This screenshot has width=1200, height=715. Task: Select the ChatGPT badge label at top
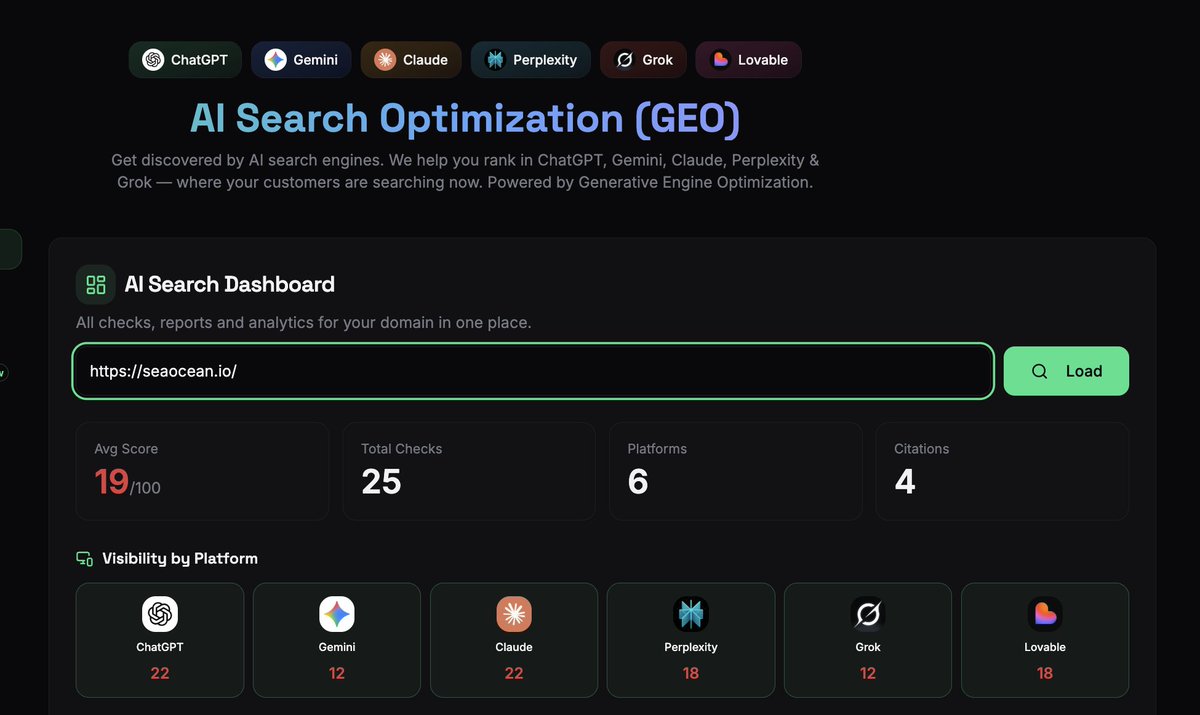click(x=199, y=60)
